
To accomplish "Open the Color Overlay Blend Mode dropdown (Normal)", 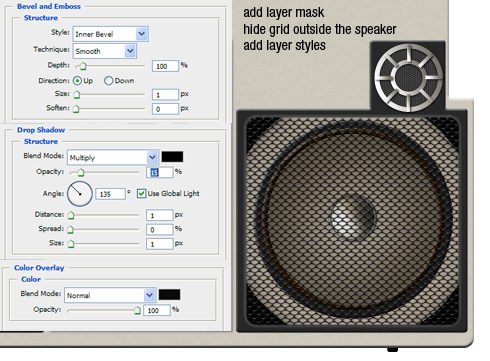I will (x=110, y=295).
